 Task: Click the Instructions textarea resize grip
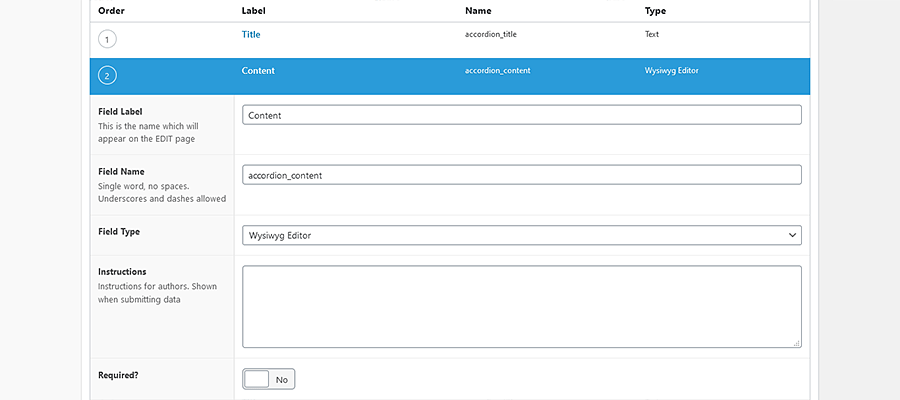tap(796, 343)
